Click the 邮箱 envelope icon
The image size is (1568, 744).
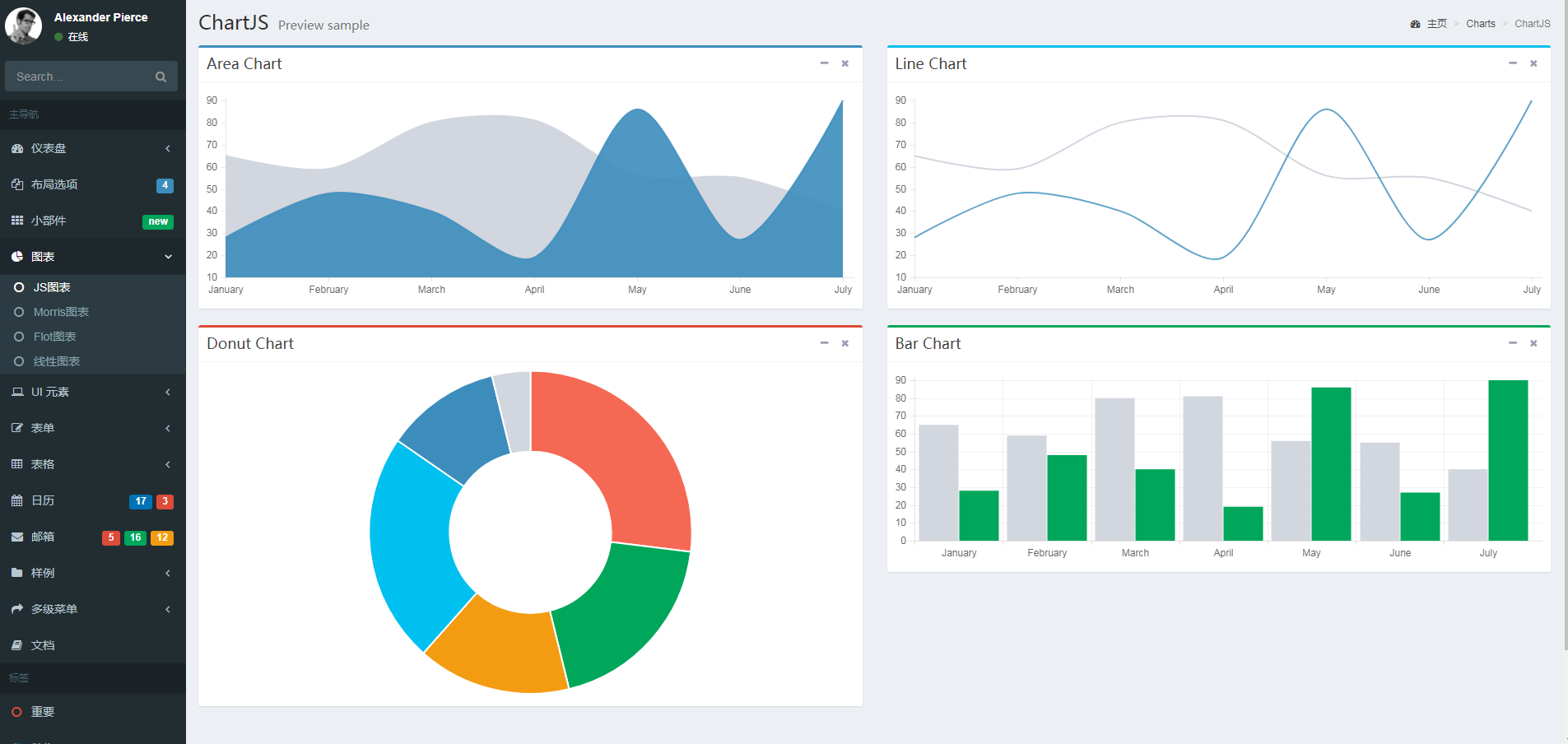(17, 537)
